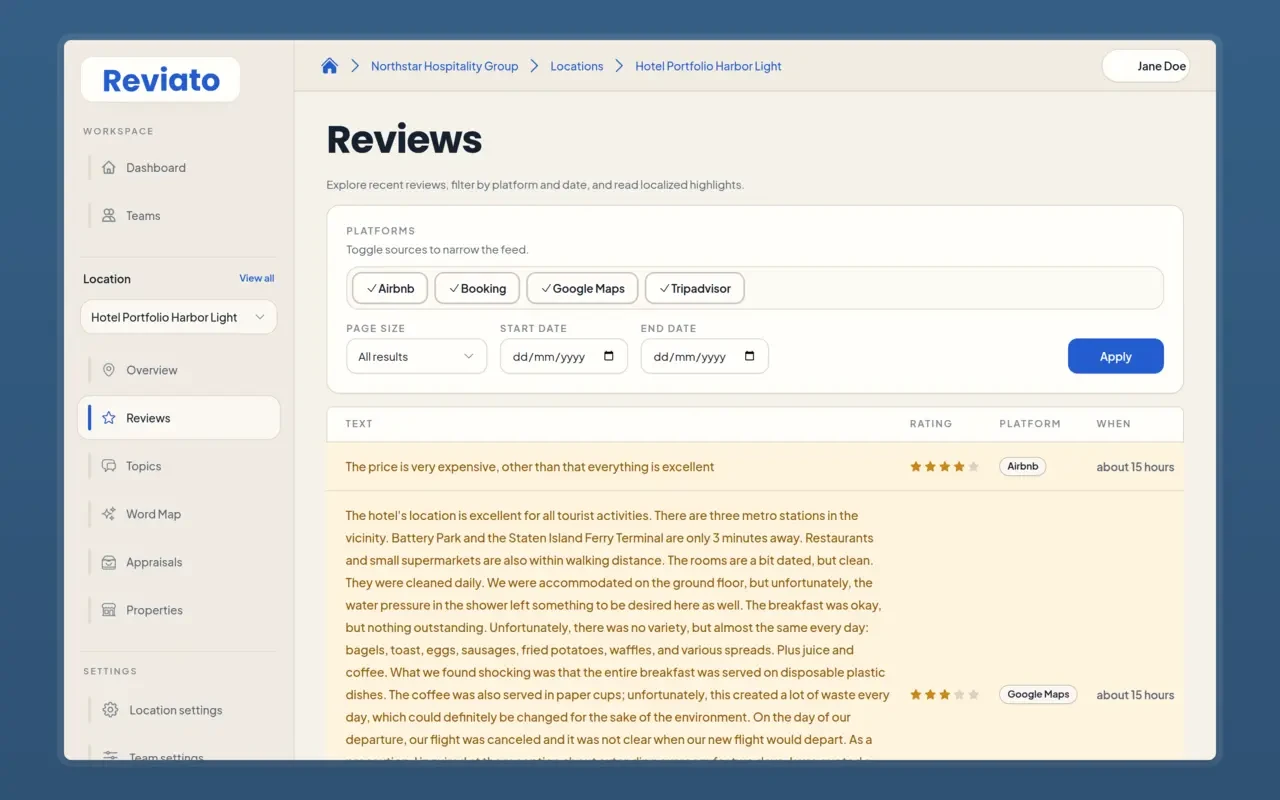Click the home icon in breadcrumb
The image size is (1280, 800).
pyautogui.click(x=329, y=66)
